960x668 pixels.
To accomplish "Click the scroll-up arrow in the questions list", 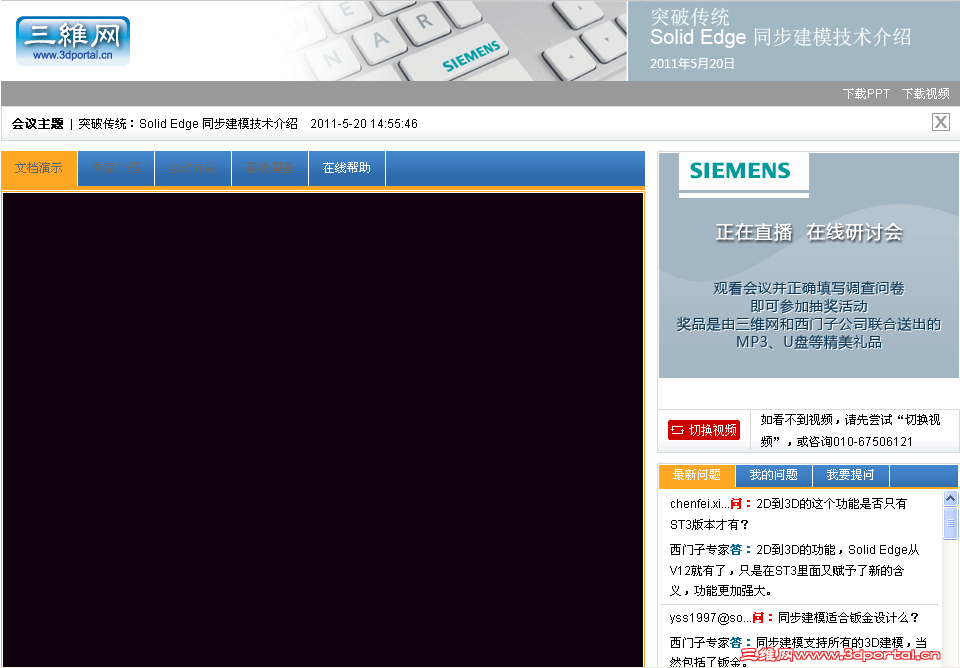I will [x=950, y=498].
